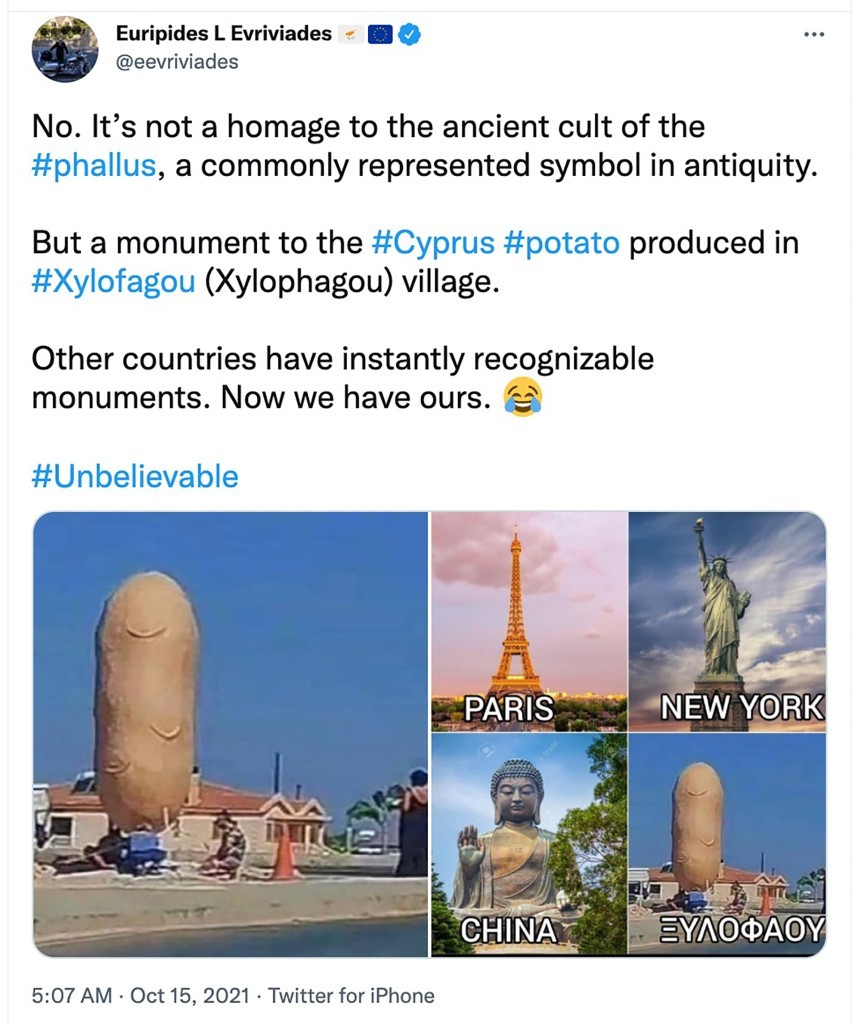This screenshot has width=861, height=1024.
Task: Click the Twitter for iPhone source label
Action: coord(352,995)
